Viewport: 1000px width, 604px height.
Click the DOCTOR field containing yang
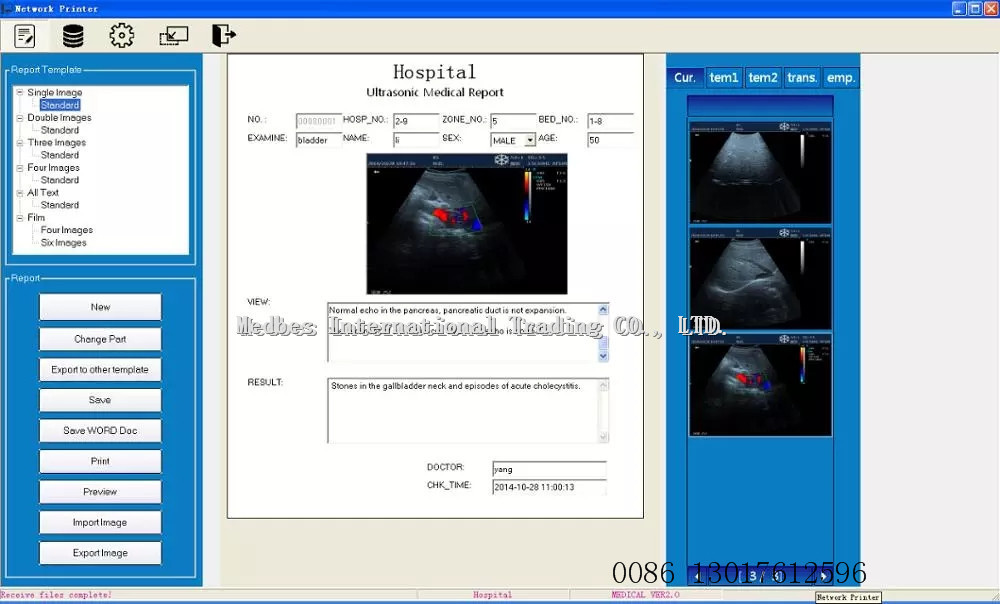click(x=549, y=469)
